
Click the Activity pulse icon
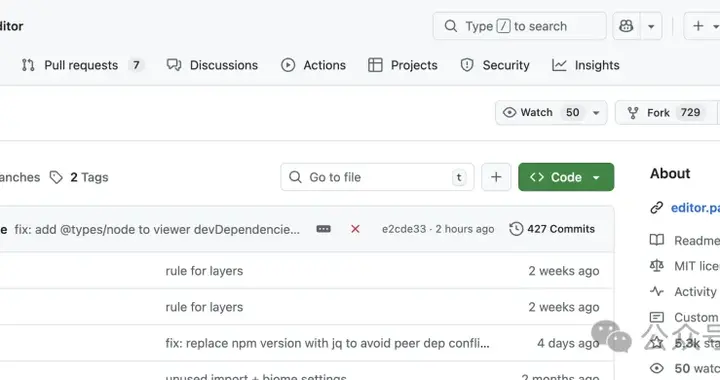[657, 291]
